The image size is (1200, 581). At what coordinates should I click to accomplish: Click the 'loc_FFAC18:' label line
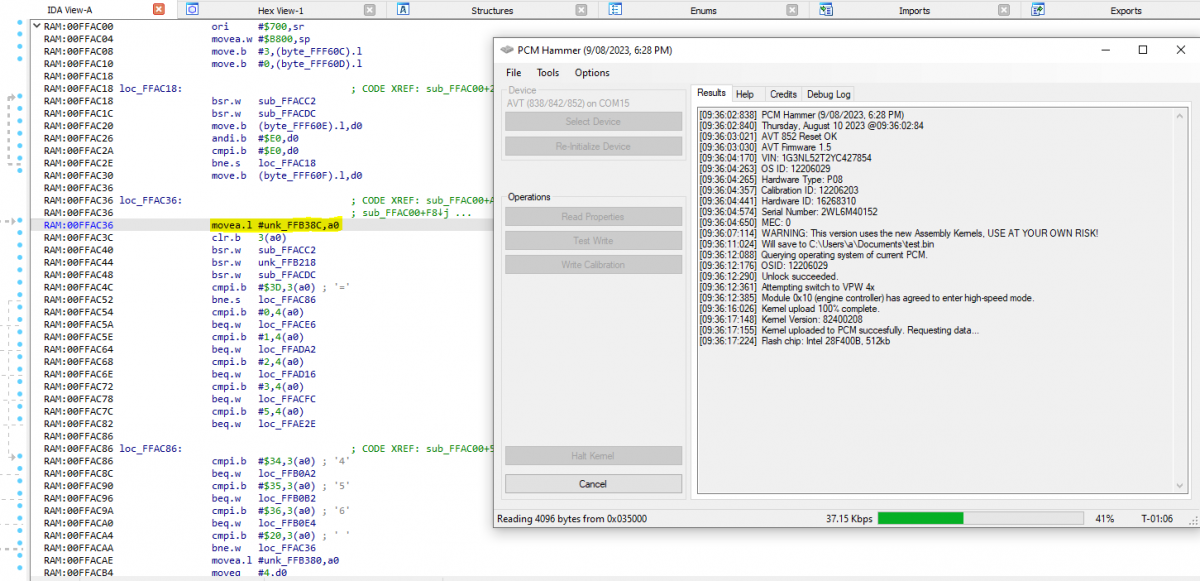point(150,89)
